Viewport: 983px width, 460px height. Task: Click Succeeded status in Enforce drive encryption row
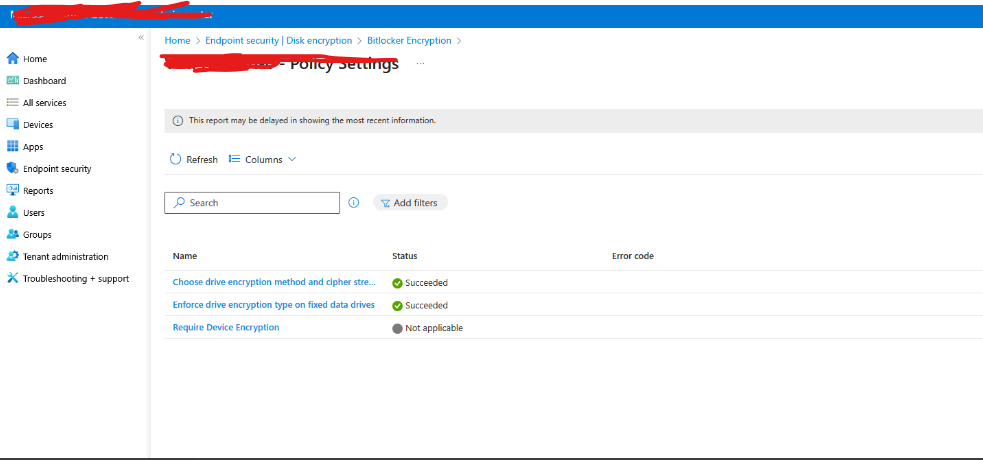point(426,305)
